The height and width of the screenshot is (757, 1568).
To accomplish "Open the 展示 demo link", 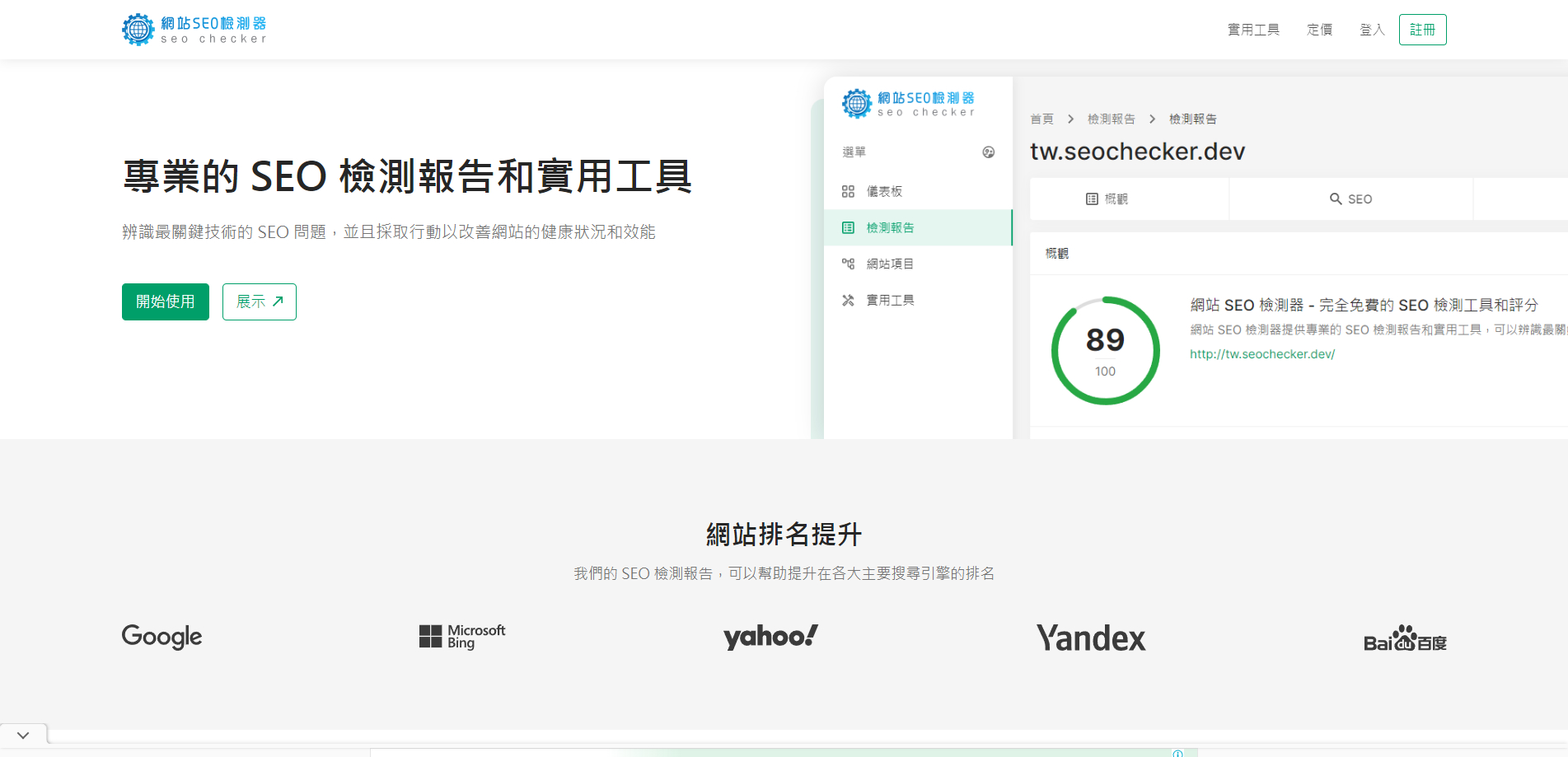I will pyautogui.click(x=259, y=302).
